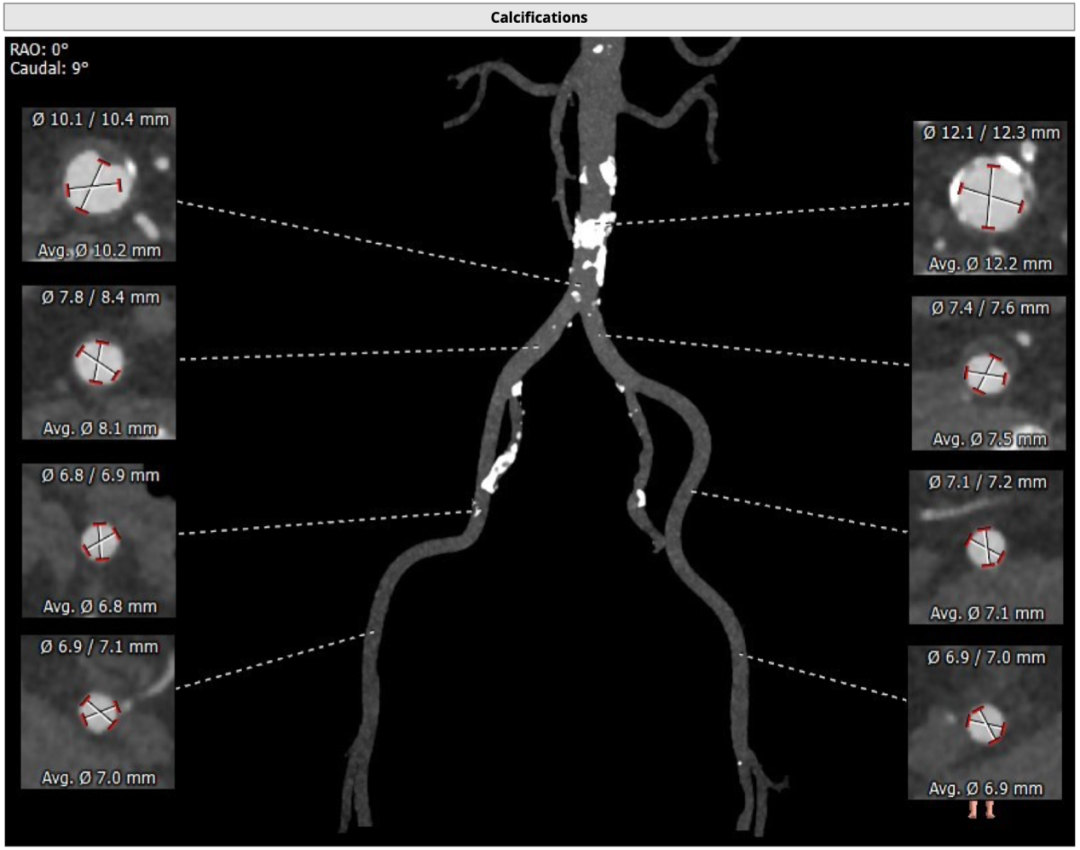Click the Ø 12.1 / 12.3 mm measurement text
The width and height of the screenshot is (1080, 850).
990,133
